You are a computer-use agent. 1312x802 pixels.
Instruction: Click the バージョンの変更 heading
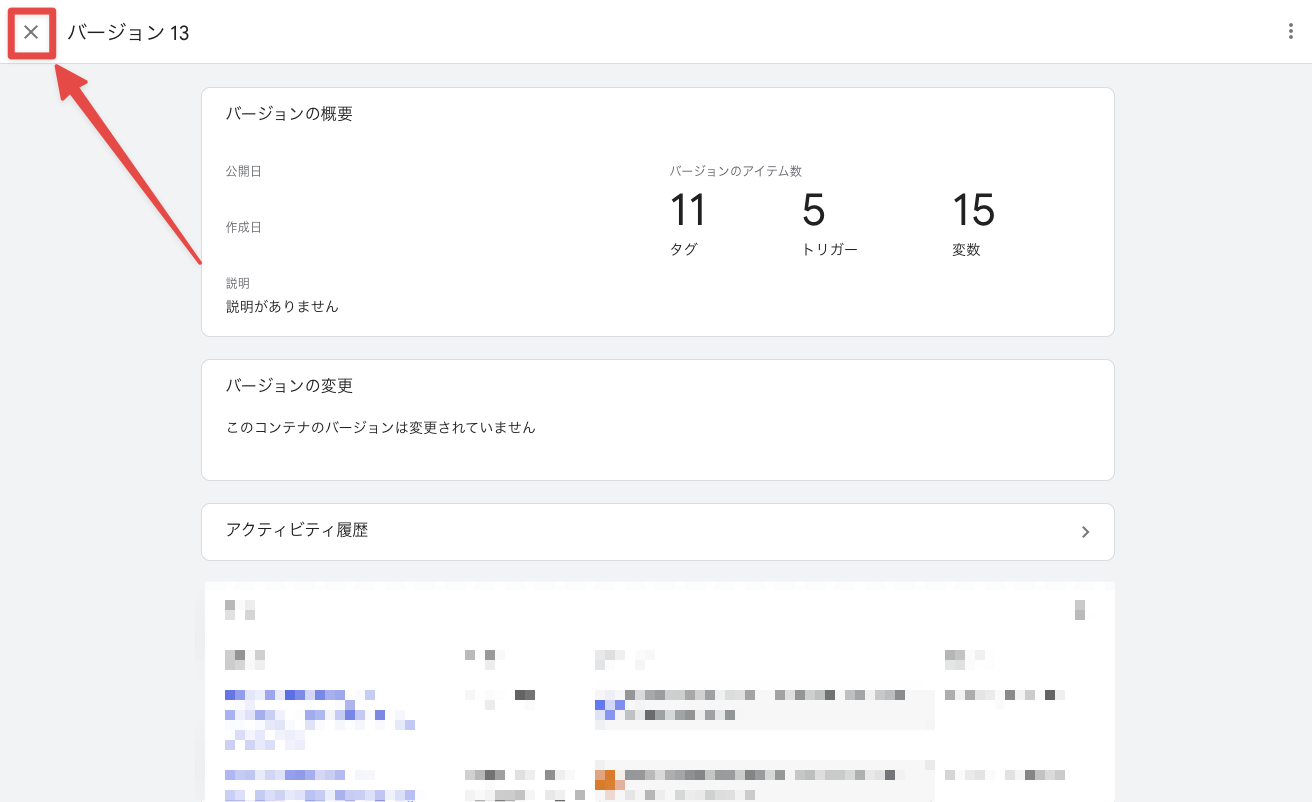coord(289,386)
